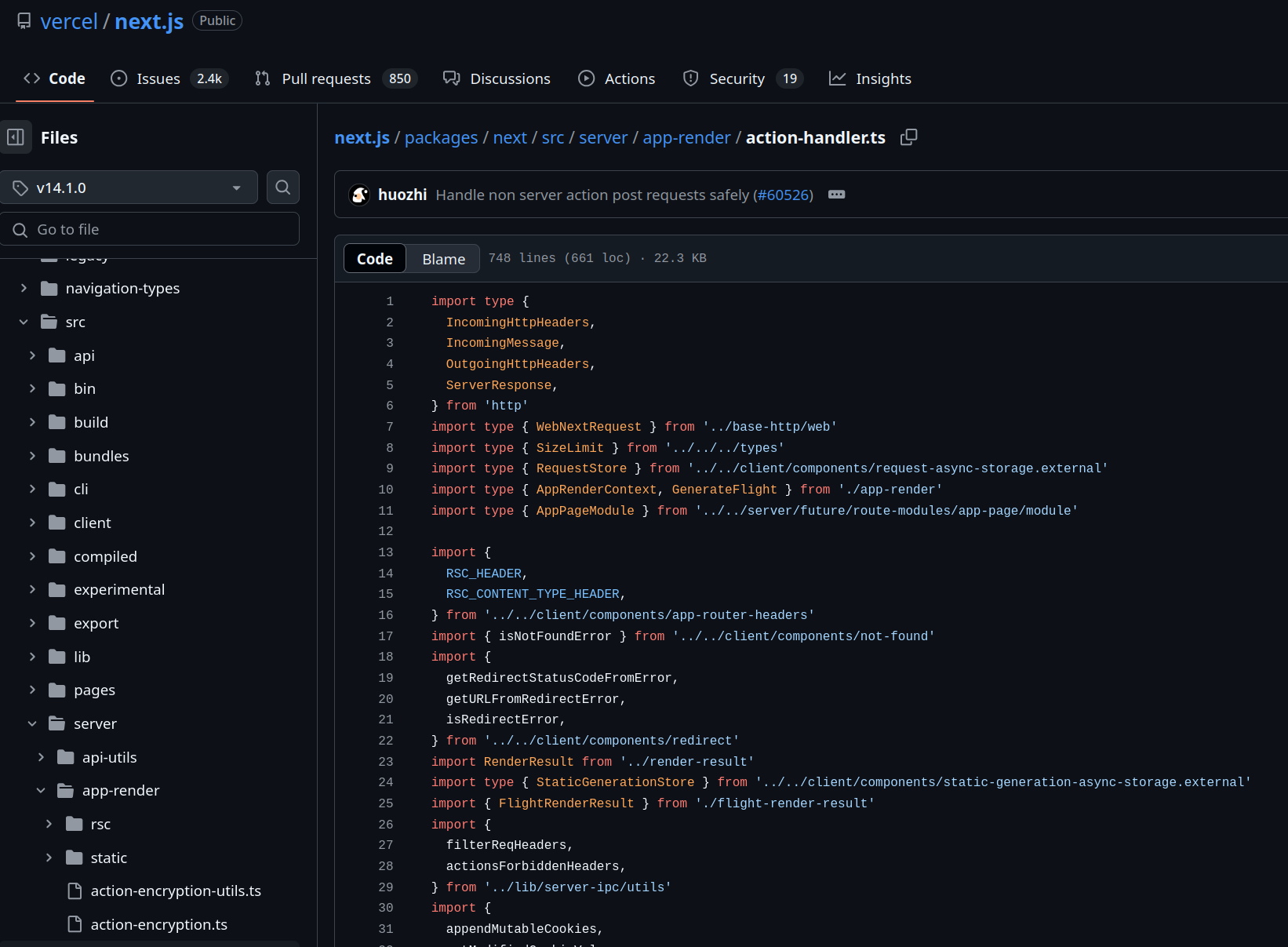Expand commit message with the ellipsis icon
This screenshot has width=1288, height=947.
[837, 195]
